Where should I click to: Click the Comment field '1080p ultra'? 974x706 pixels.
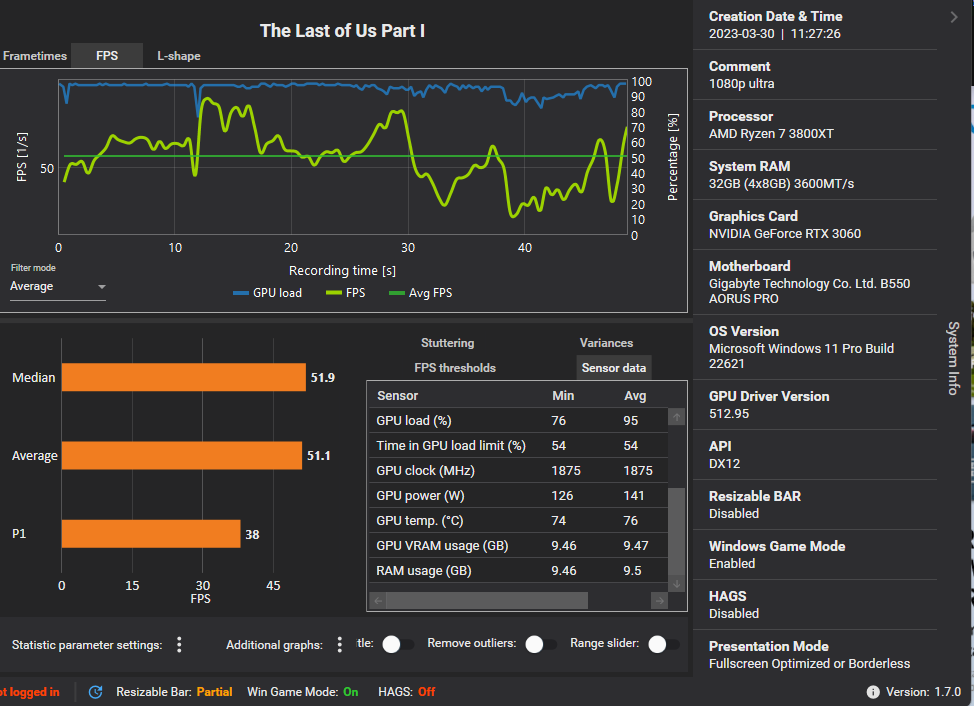[x=742, y=84]
